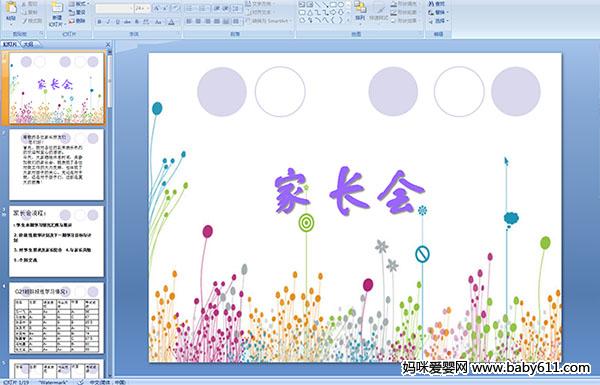Click the New Slide icon
Screen dimensions: 600x385
tap(57, 14)
